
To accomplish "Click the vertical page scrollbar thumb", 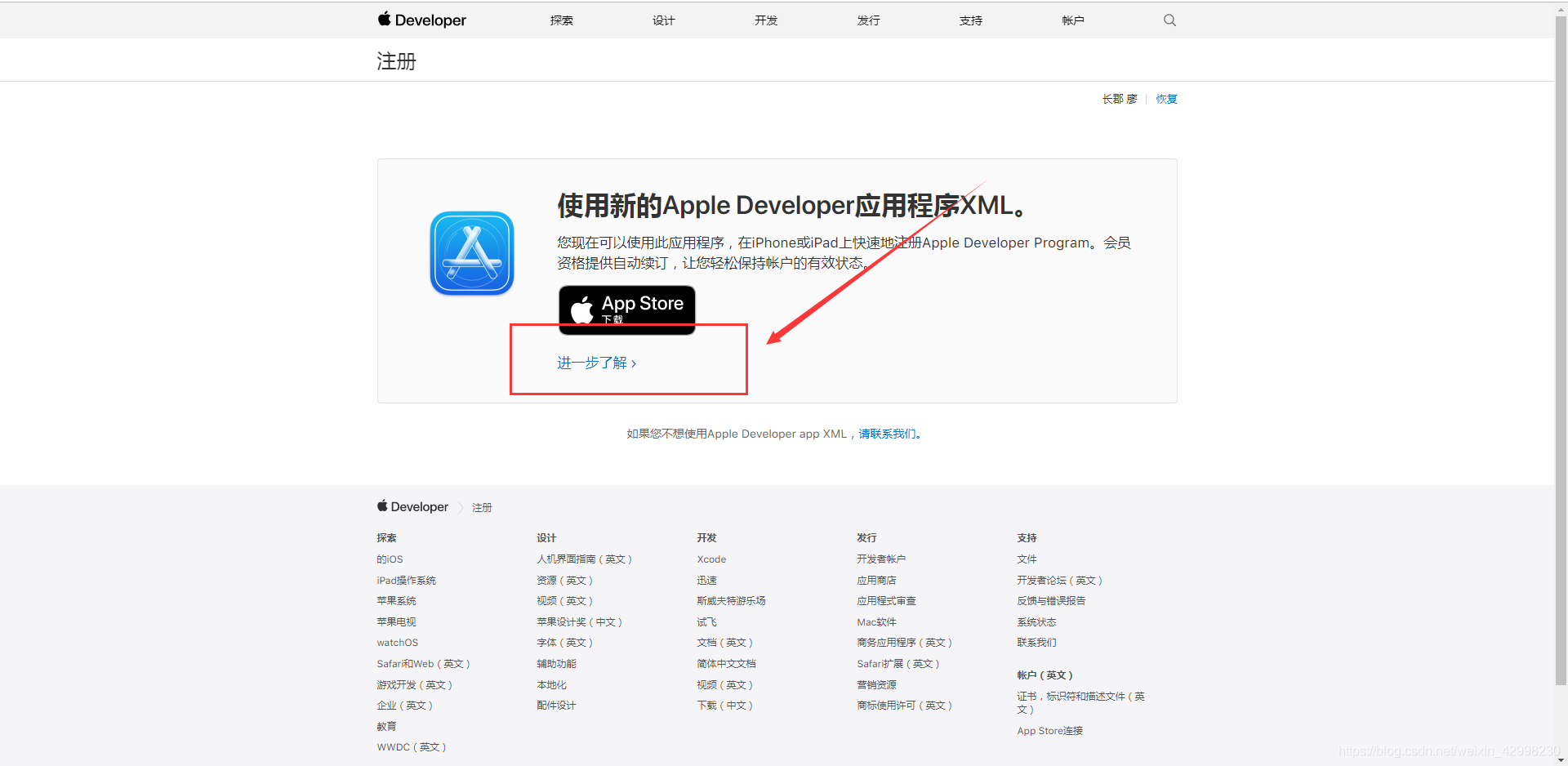I will tap(1561, 351).
